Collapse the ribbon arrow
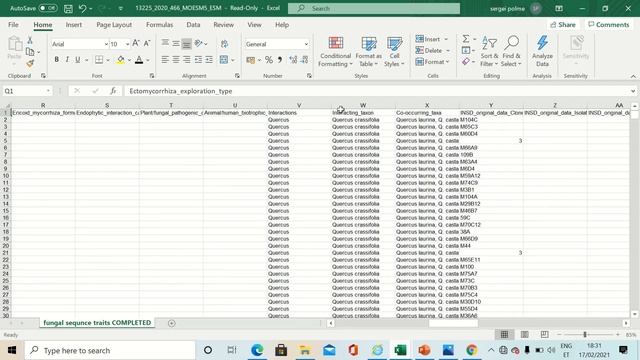 coord(633,76)
